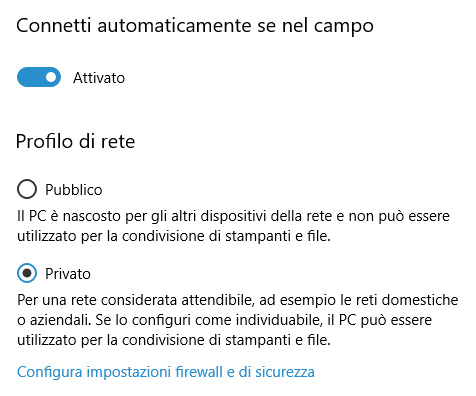Image resolution: width=476 pixels, height=396 pixels.
Task: Click the line starting Per una rete considerata
Action: [238, 300]
